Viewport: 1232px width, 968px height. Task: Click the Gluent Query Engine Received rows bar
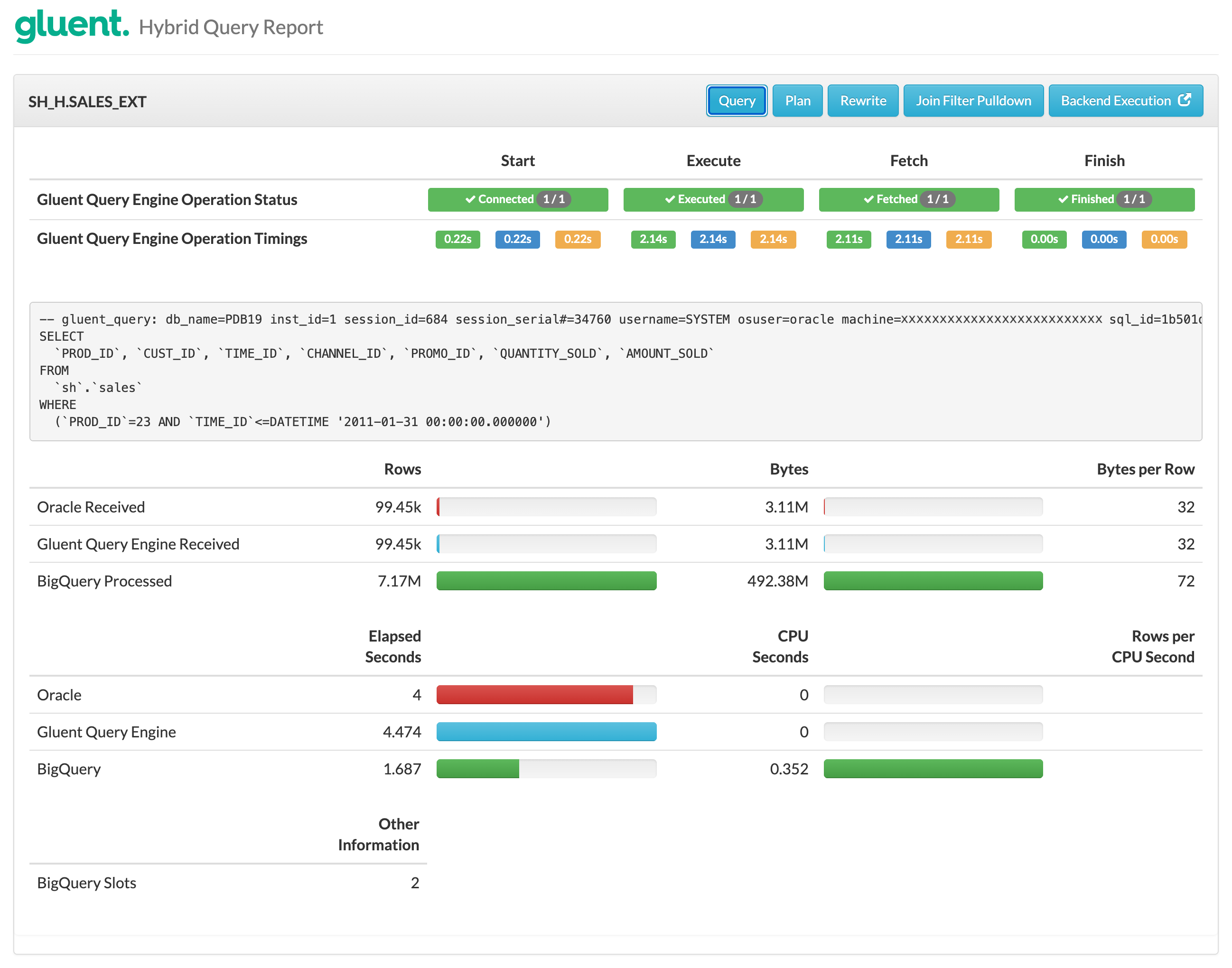(546, 544)
